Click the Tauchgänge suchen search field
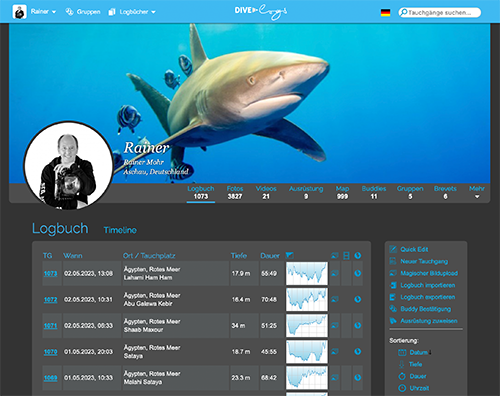This screenshot has height=396, width=500. 440,13
